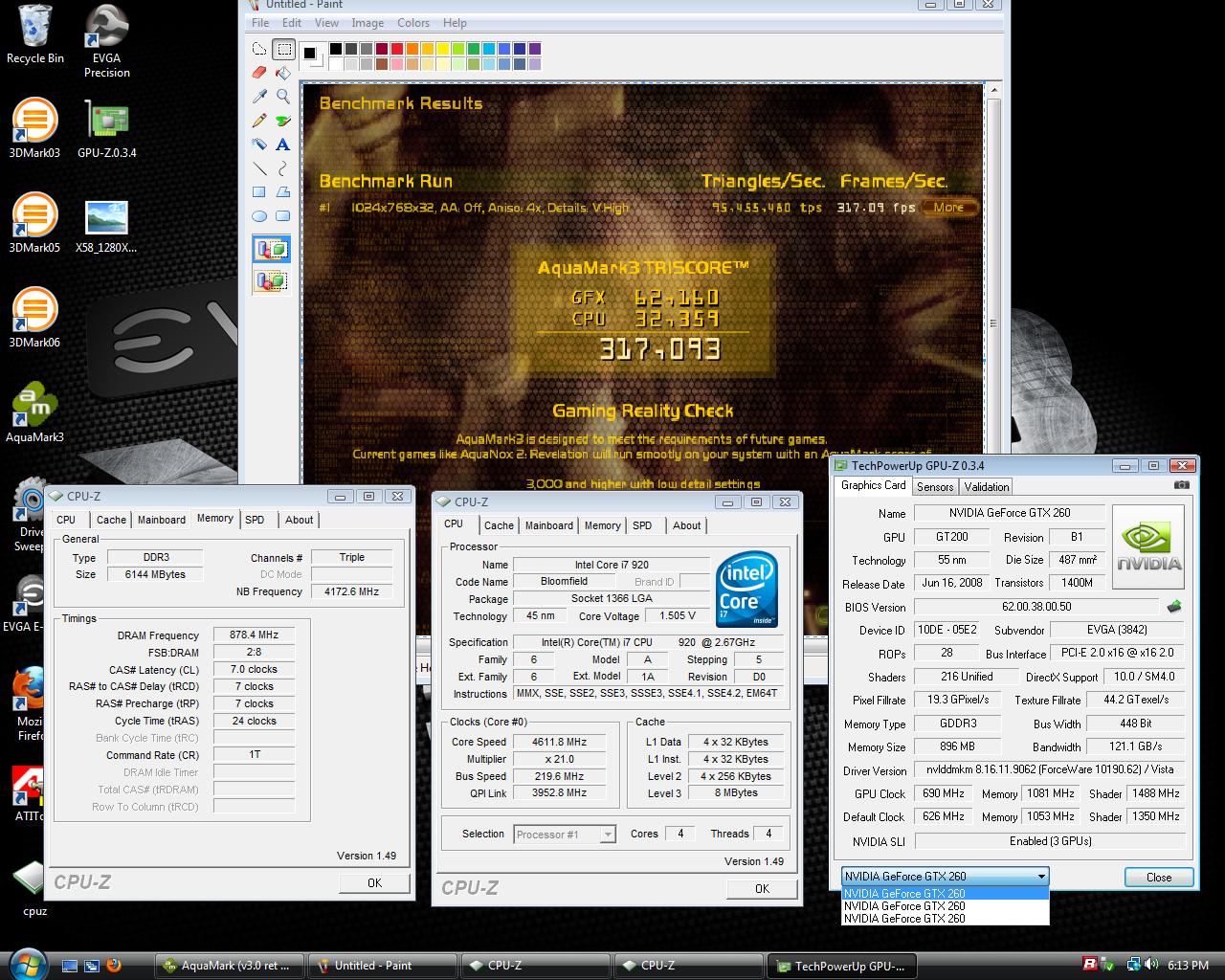Select the Polygon shape tool
This screenshot has width=1225, height=980.
[283, 192]
